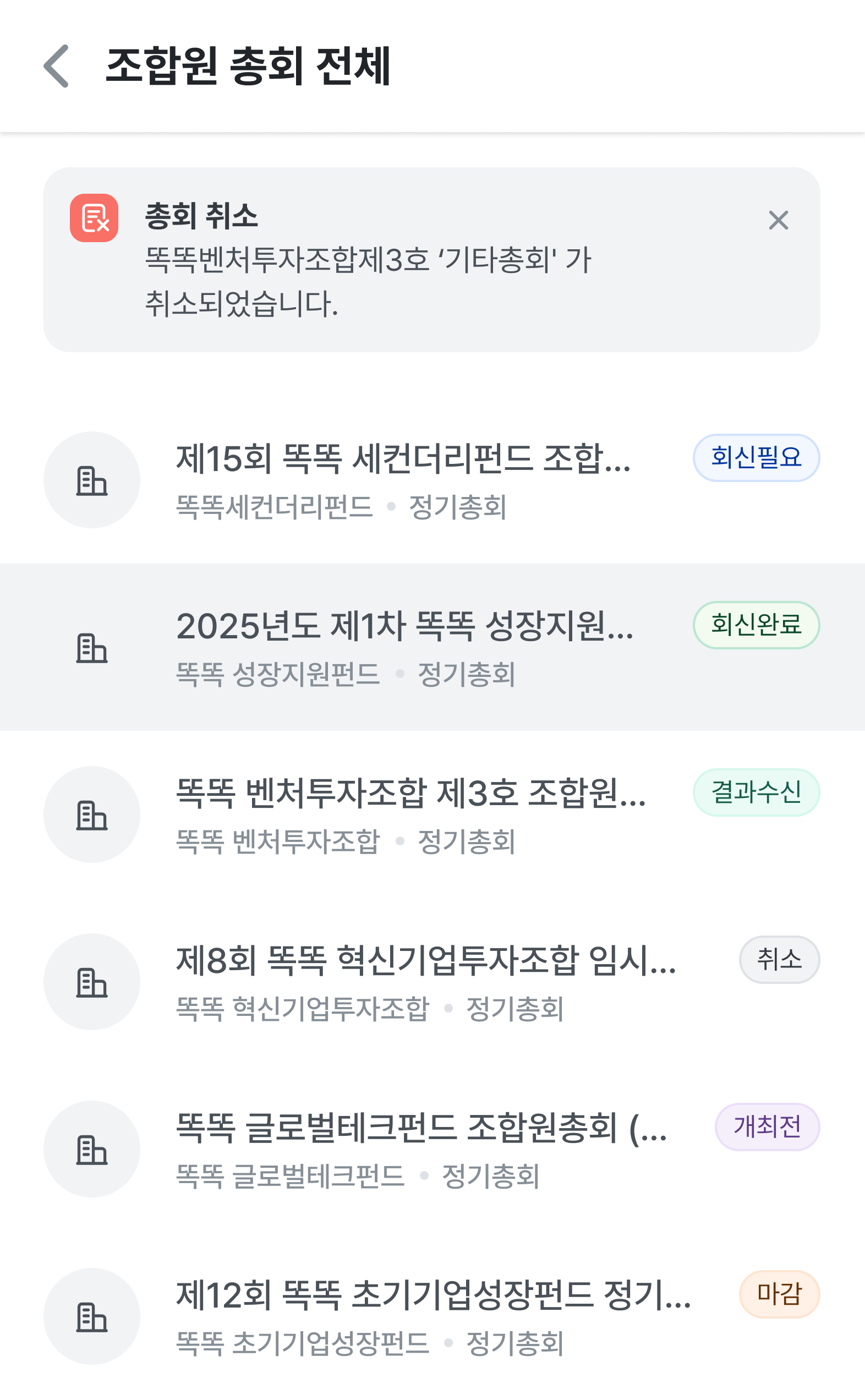Tap building icon for 똑똑 글로벌테크펀드 meeting
Viewport: 865px width, 1400px height.
click(92, 1149)
